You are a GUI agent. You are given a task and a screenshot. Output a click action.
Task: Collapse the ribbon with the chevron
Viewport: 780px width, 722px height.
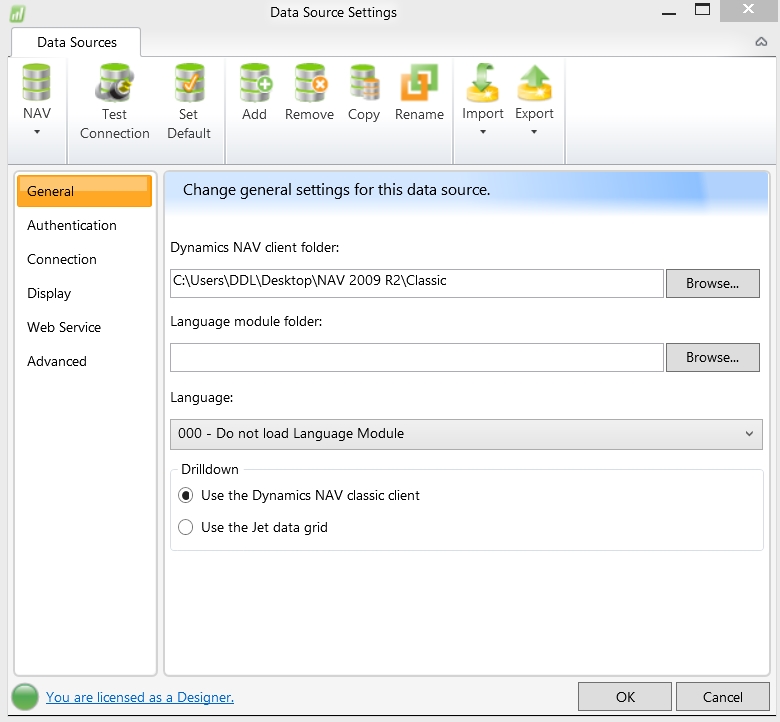(761, 42)
